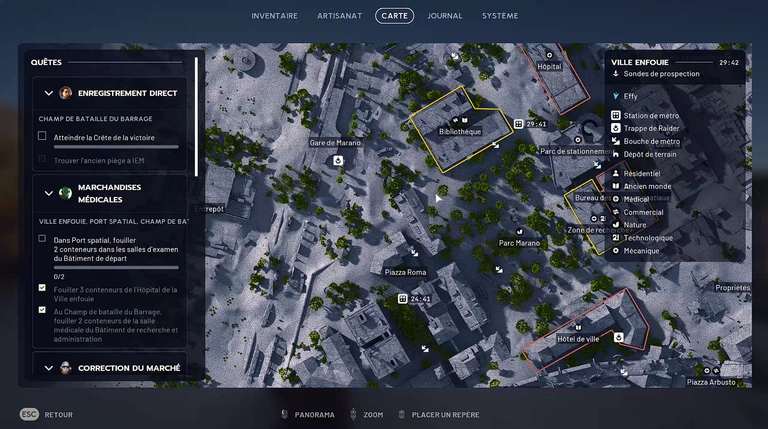The image size is (768, 429).
Task: Check the Dans Port spatial, fouiller objective box
Action: 42,238
